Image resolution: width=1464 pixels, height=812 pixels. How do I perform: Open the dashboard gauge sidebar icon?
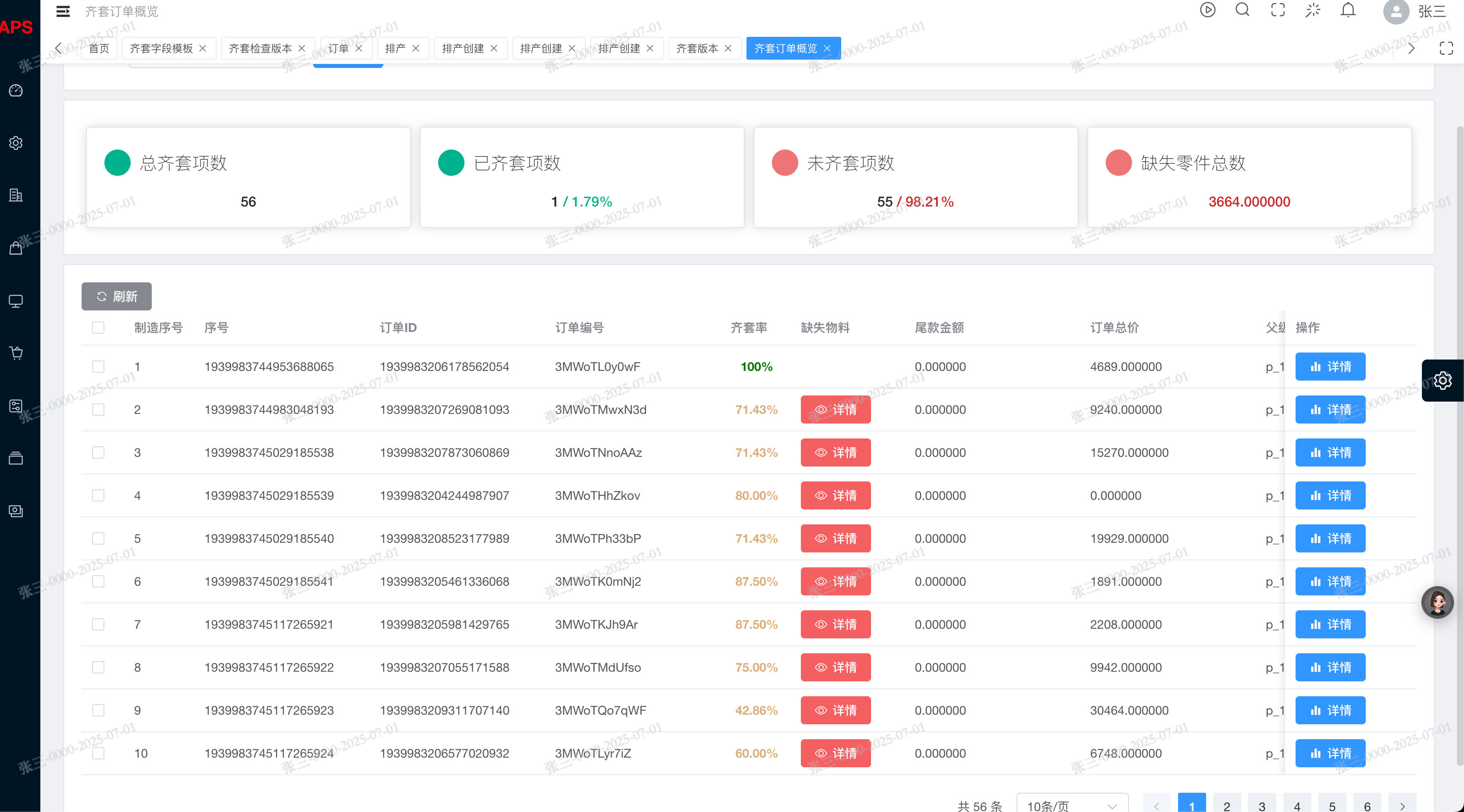click(16, 90)
